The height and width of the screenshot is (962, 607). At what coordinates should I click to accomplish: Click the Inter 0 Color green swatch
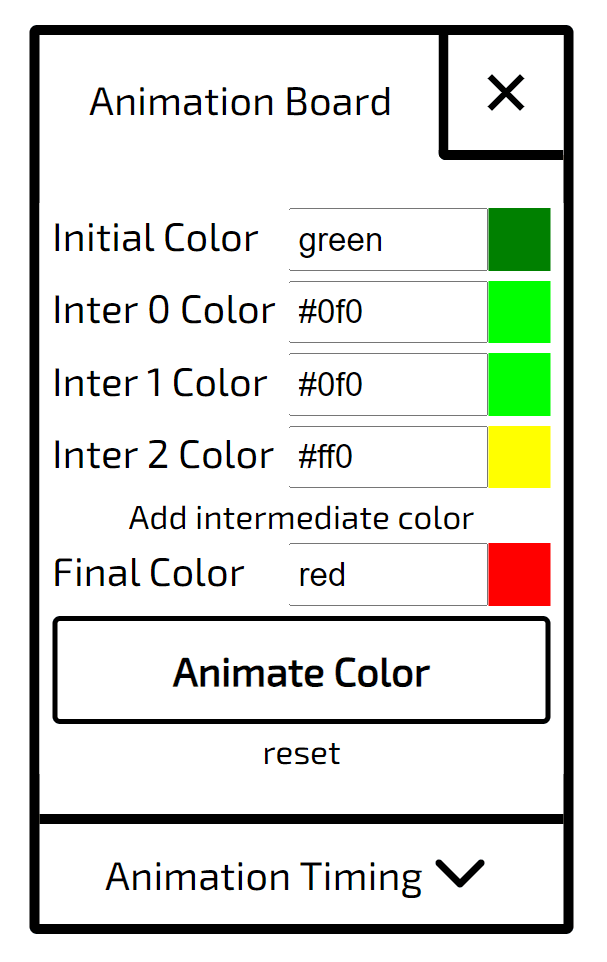pos(519,311)
